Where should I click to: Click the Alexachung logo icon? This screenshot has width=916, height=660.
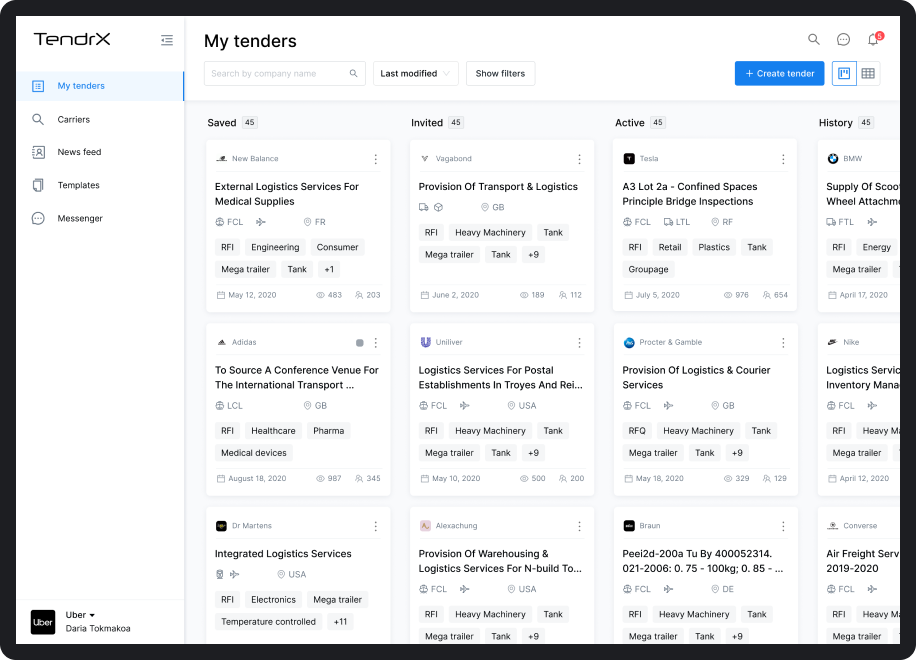tap(425, 526)
